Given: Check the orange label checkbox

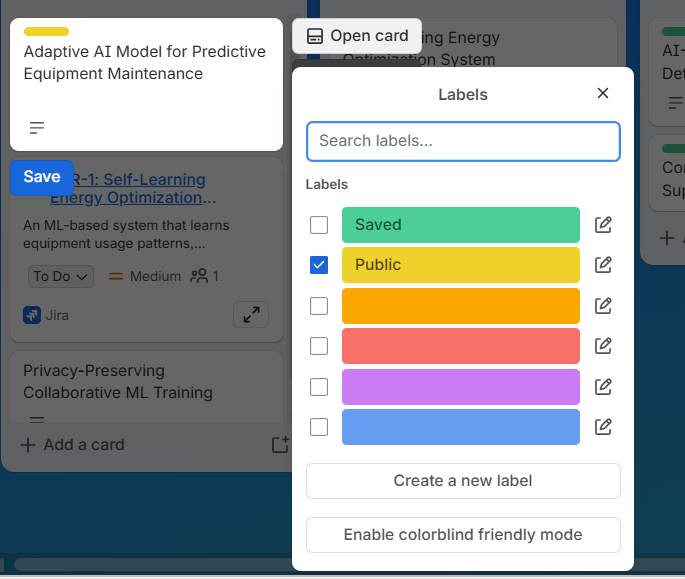Looking at the screenshot, I should (x=319, y=306).
